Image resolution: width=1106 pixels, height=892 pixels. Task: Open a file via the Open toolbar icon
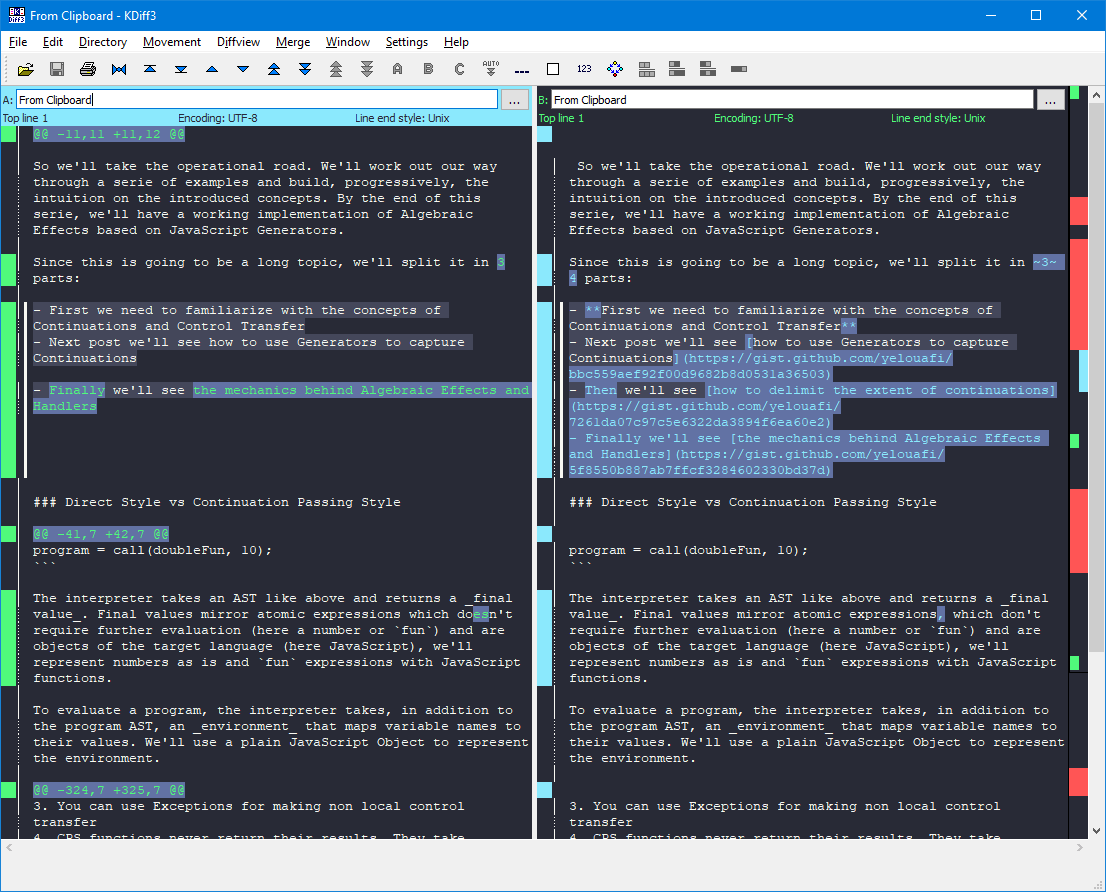click(26, 69)
